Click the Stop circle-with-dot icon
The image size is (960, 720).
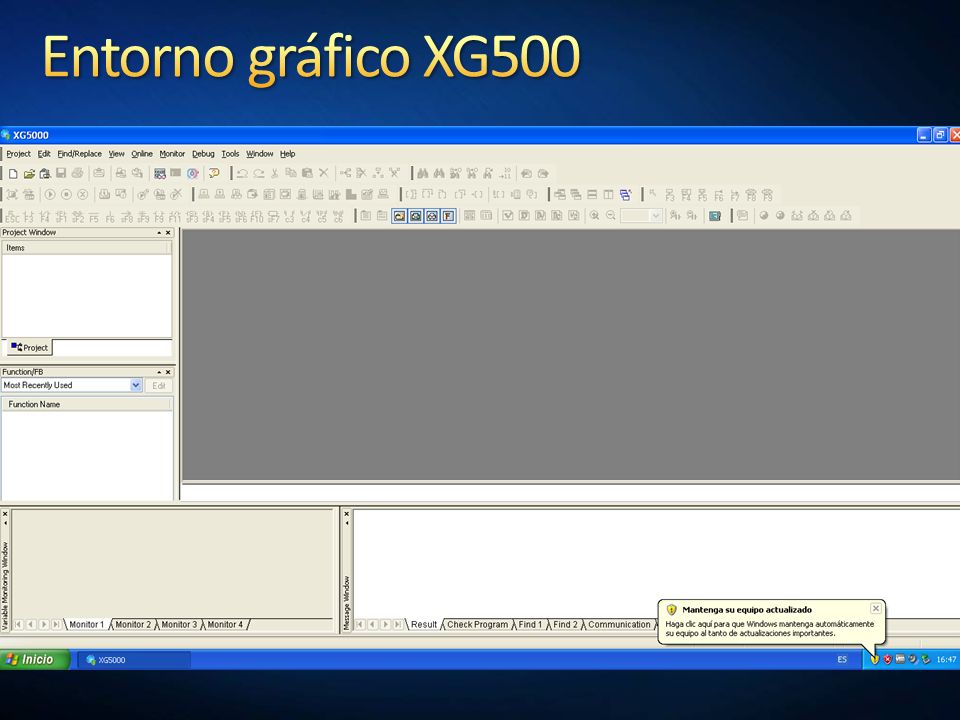click(x=66, y=195)
